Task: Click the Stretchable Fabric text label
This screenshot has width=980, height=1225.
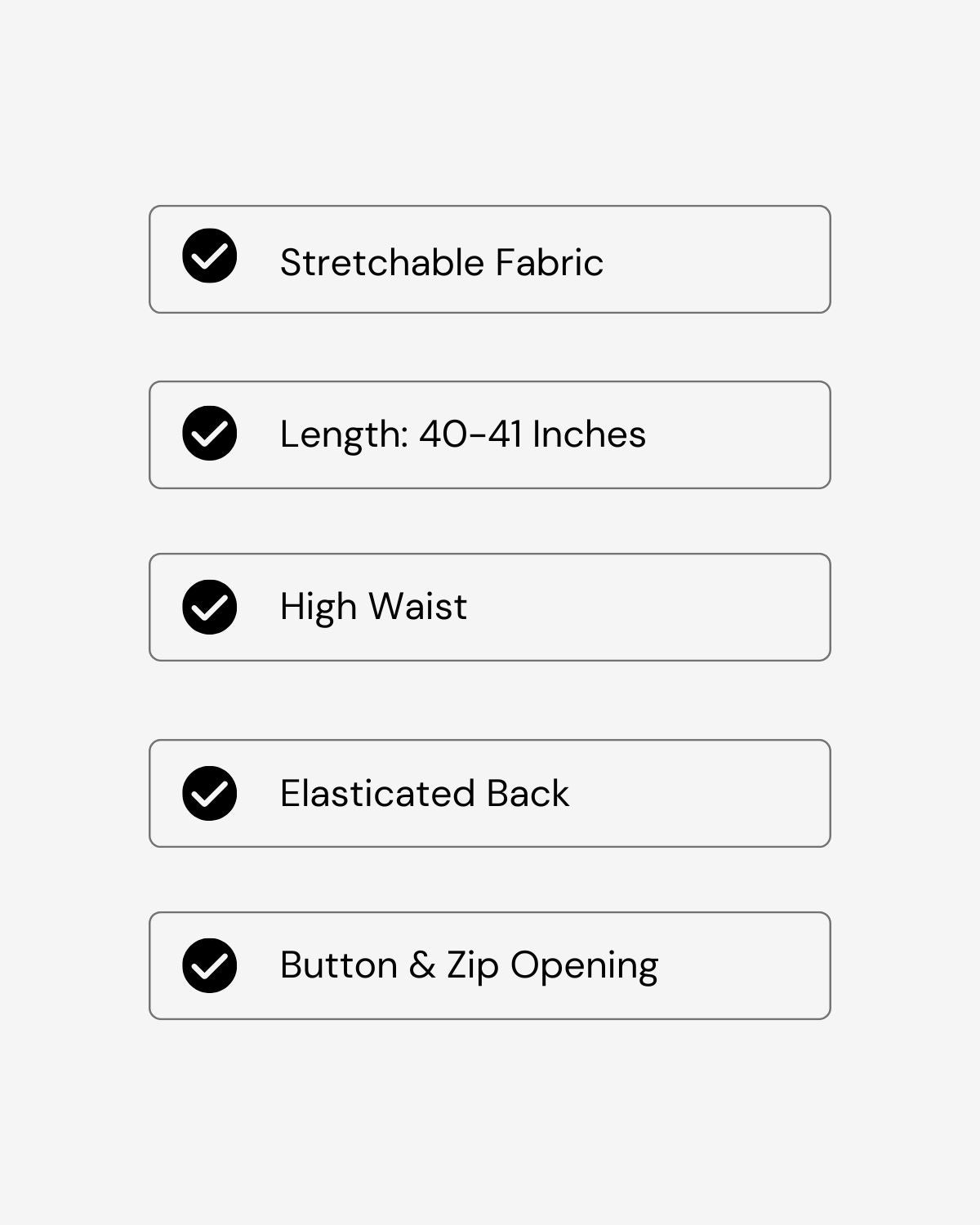Action: click(x=441, y=262)
